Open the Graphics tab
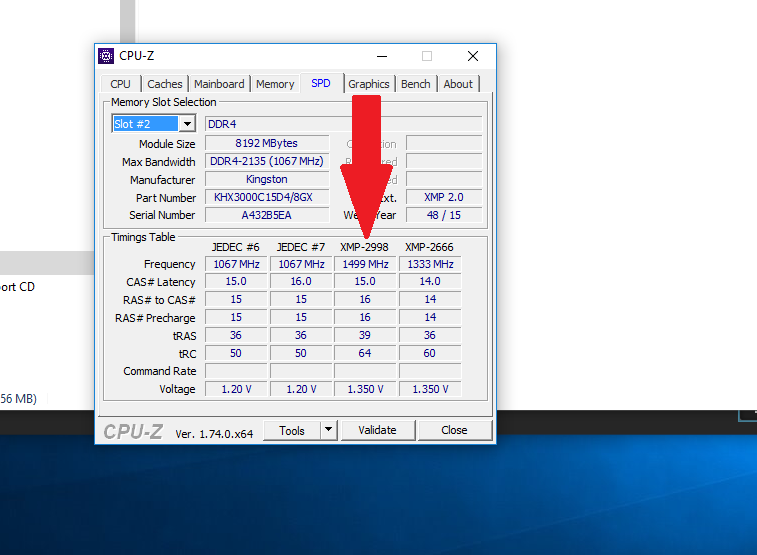This screenshot has height=555, width=757. click(369, 84)
